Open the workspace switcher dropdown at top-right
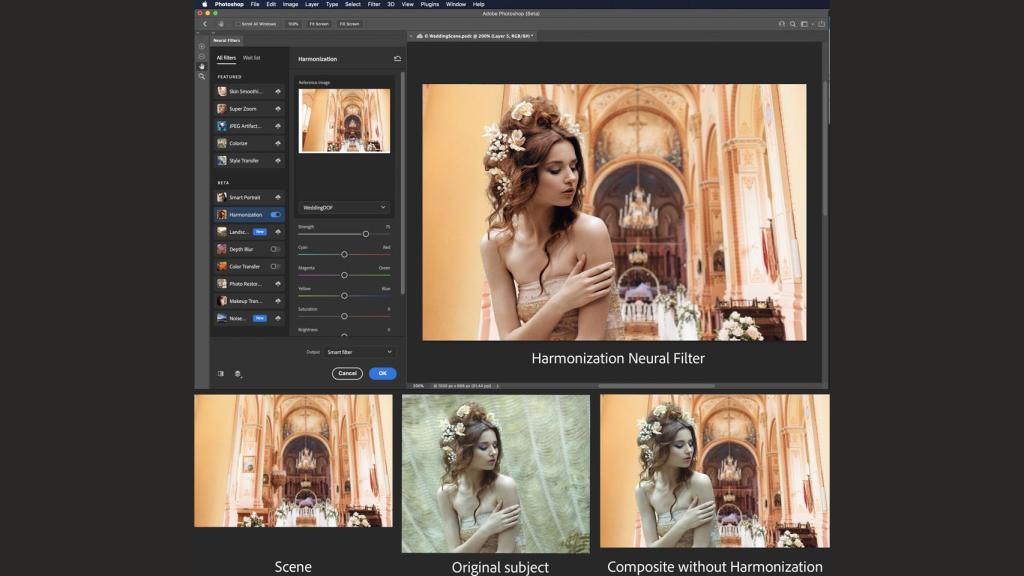The image size is (1024, 576). point(806,23)
